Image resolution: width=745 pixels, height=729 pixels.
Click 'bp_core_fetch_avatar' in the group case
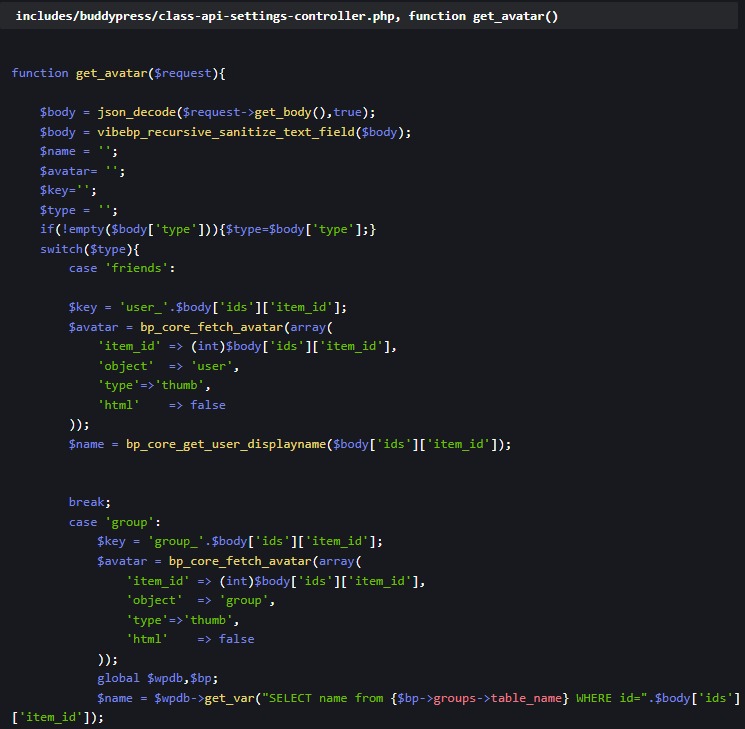click(240, 561)
